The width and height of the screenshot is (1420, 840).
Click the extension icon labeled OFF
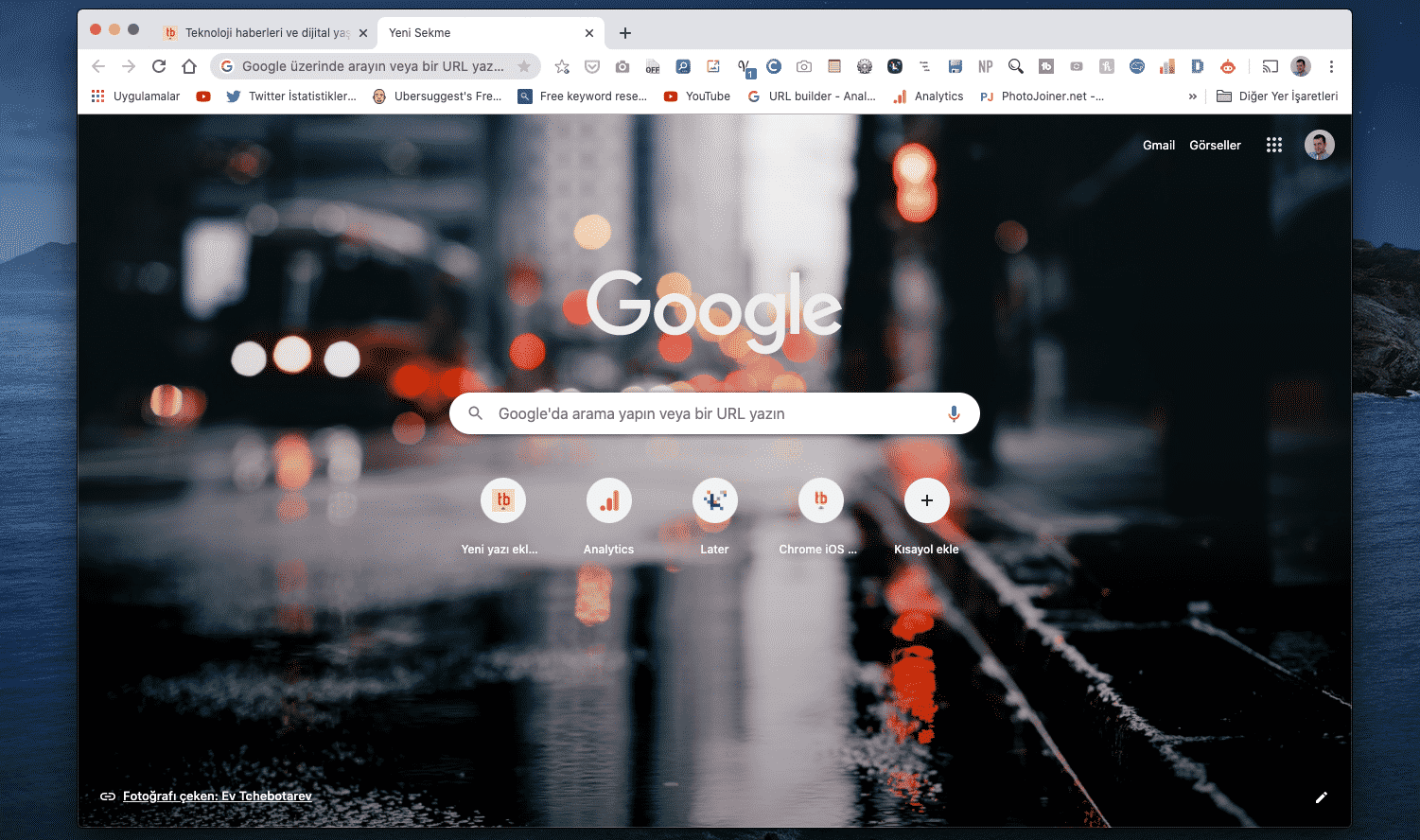[653, 66]
